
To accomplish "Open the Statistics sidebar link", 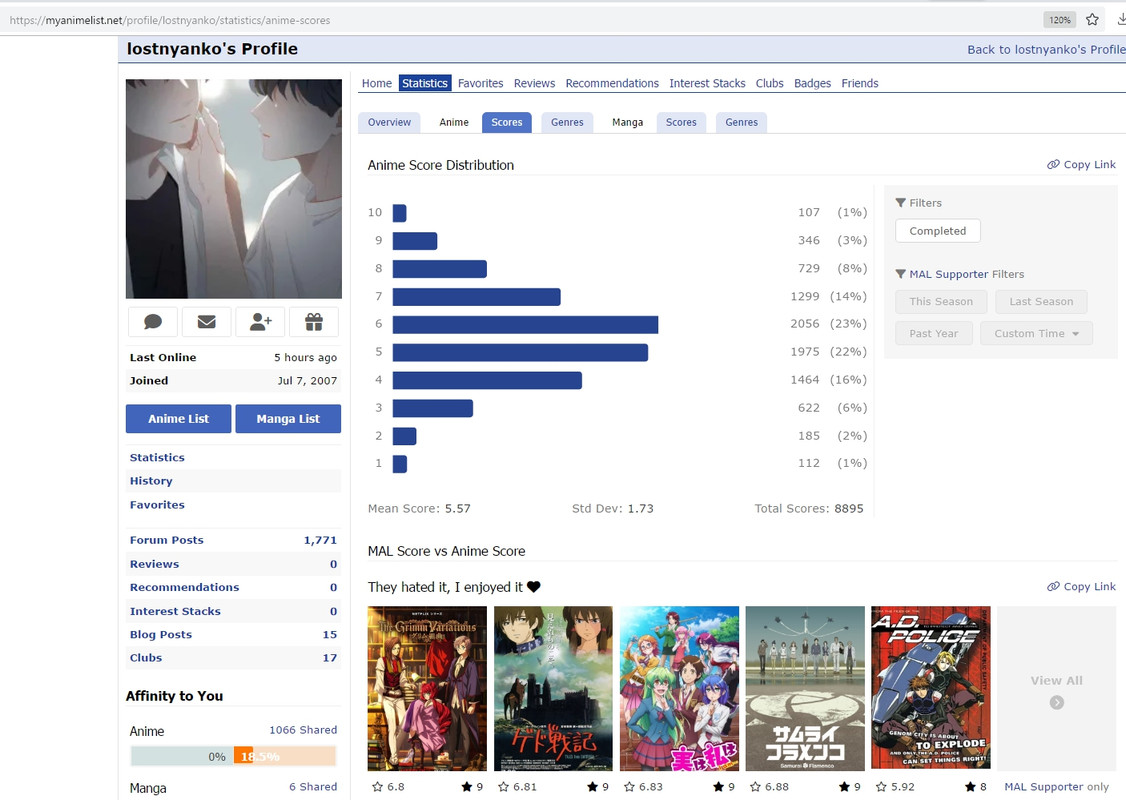I will point(157,457).
